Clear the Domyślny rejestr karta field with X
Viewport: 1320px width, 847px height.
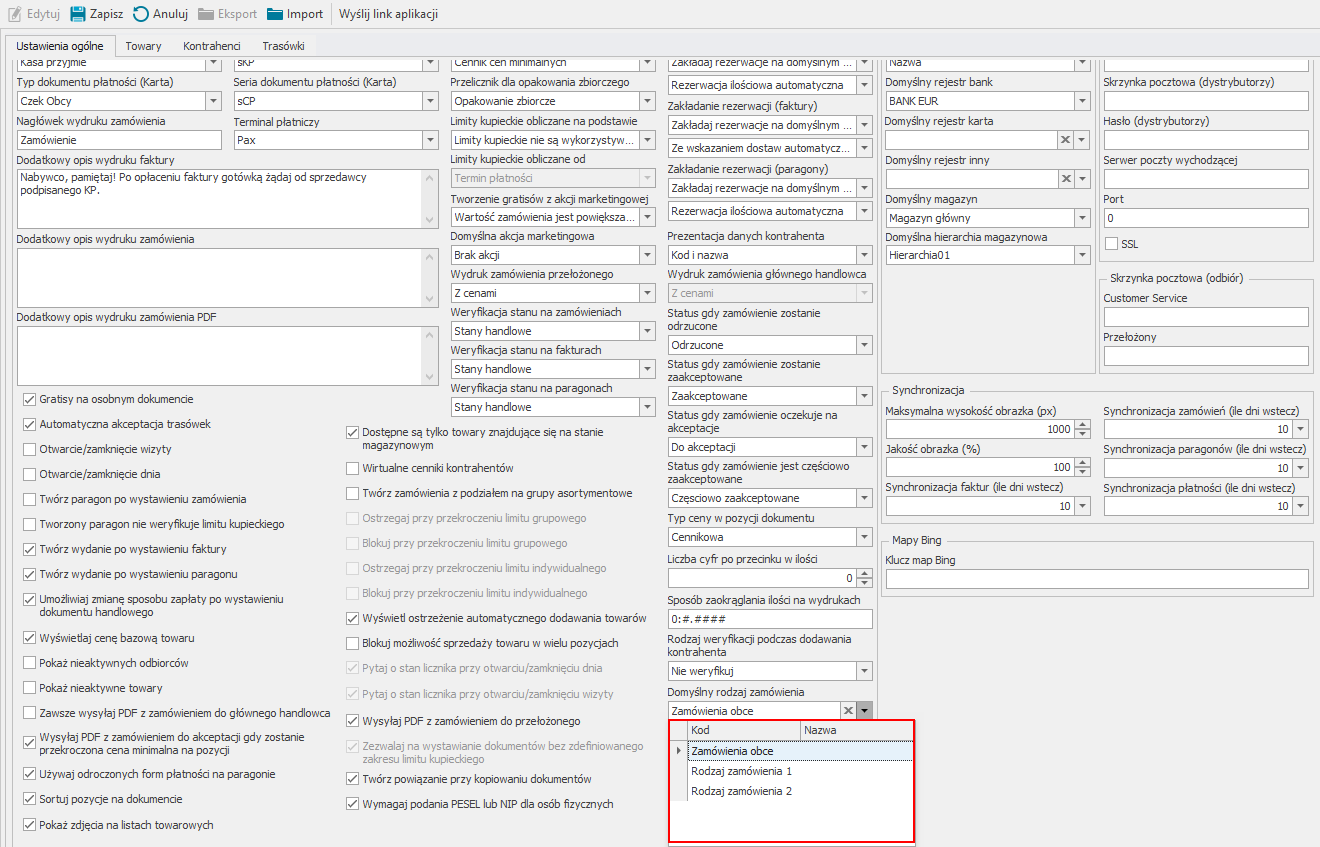point(1066,140)
